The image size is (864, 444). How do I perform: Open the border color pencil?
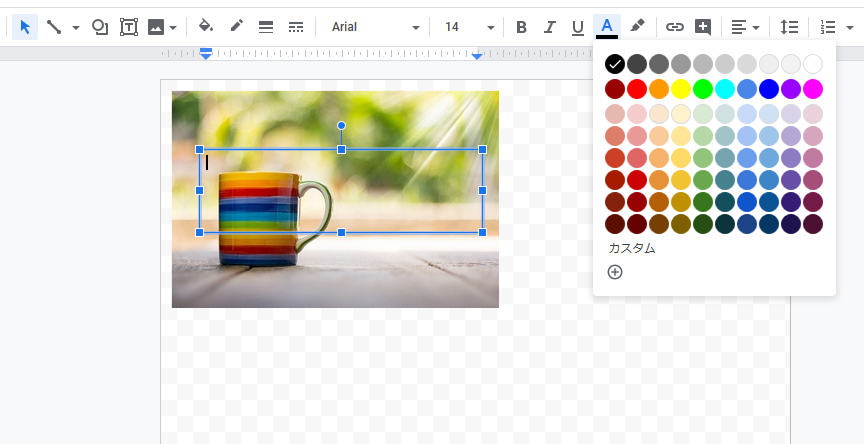click(x=236, y=26)
